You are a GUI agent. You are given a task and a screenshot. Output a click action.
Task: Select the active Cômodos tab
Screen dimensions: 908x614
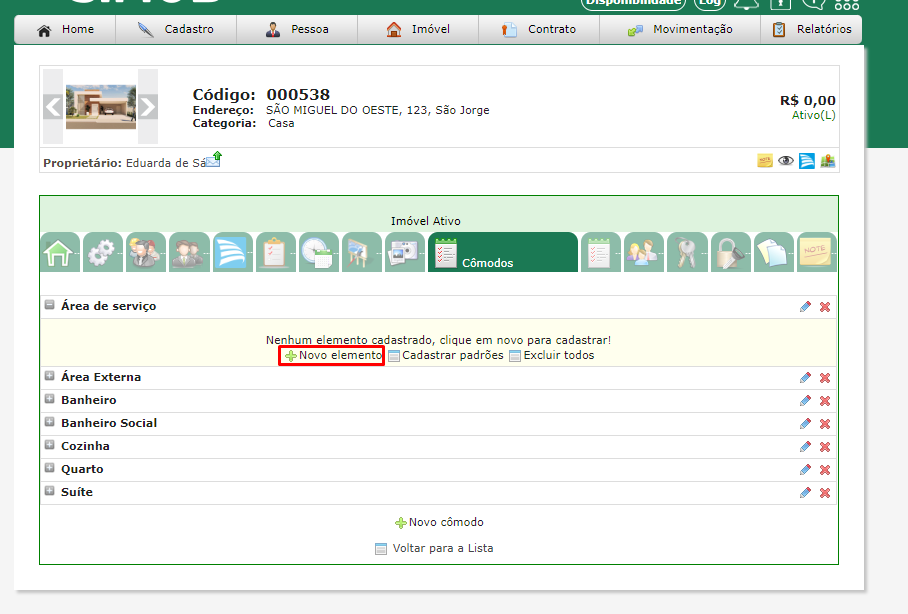[503, 252]
